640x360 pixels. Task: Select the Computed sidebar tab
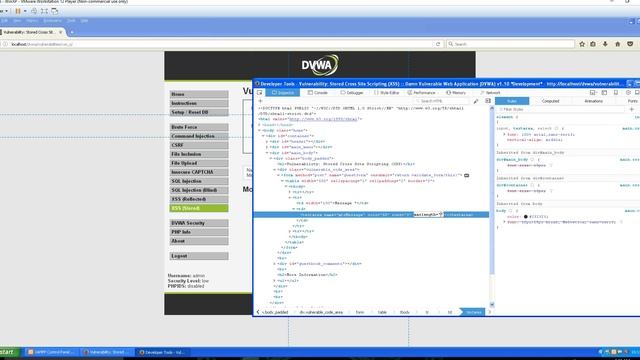(550, 101)
